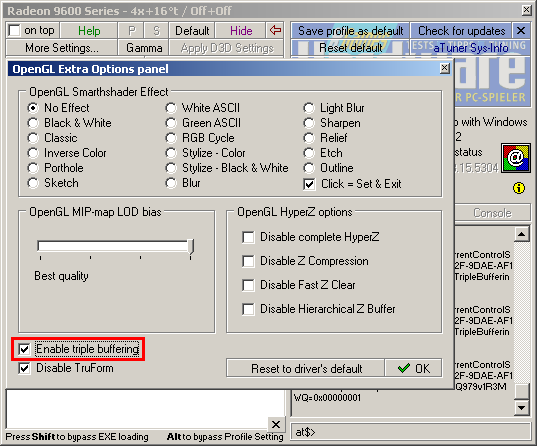
Task: Check Disable Fast Z Clear
Action: coord(248,285)
